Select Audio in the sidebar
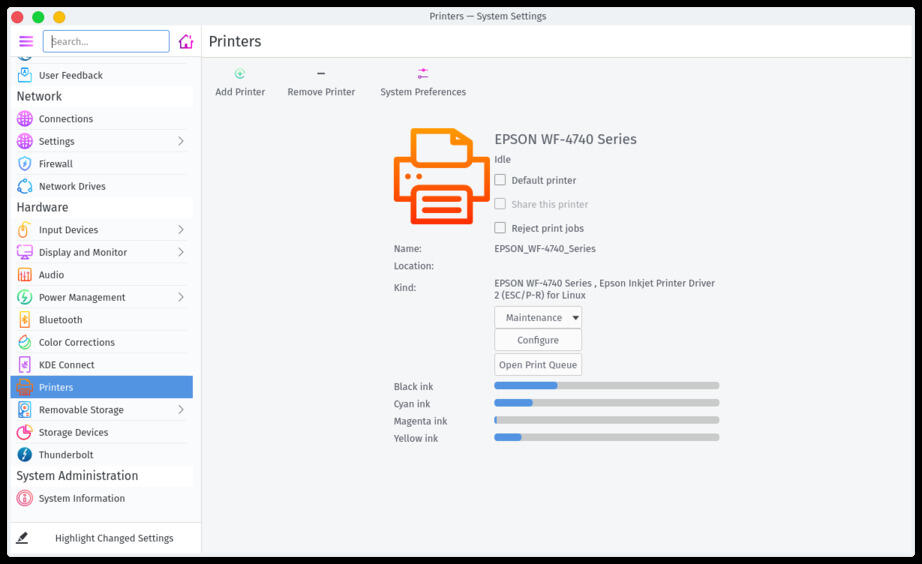Image resolution: width=922 pixels, height=564 pixels. (102, 275)
